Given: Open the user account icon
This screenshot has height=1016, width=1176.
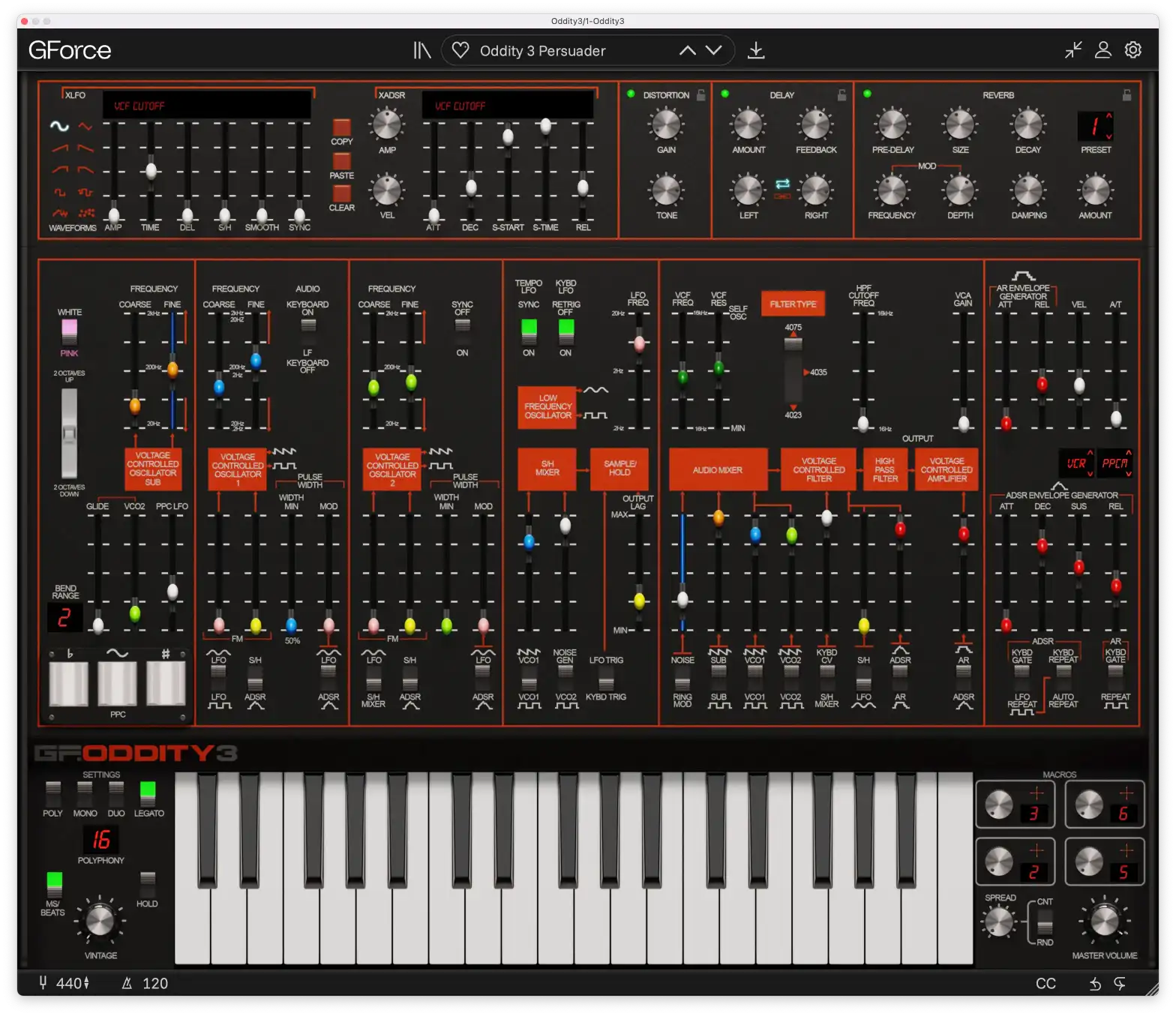Looking at the screenshot, I should point(1103,50).
